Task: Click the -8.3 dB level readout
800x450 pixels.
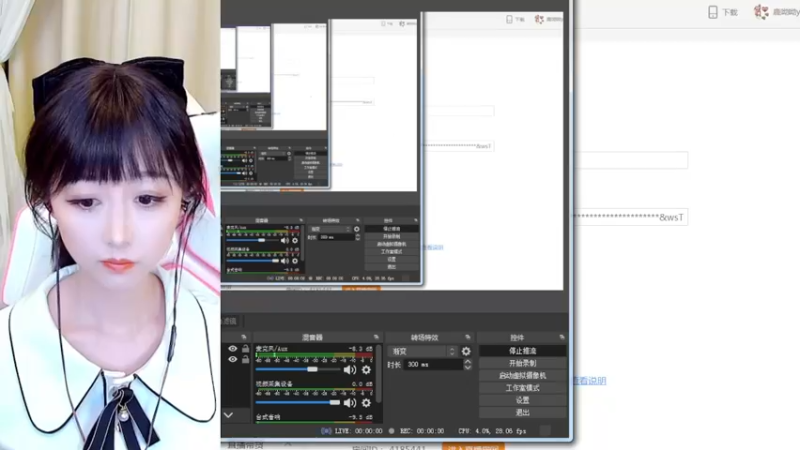Action: [x=360, y=349]
